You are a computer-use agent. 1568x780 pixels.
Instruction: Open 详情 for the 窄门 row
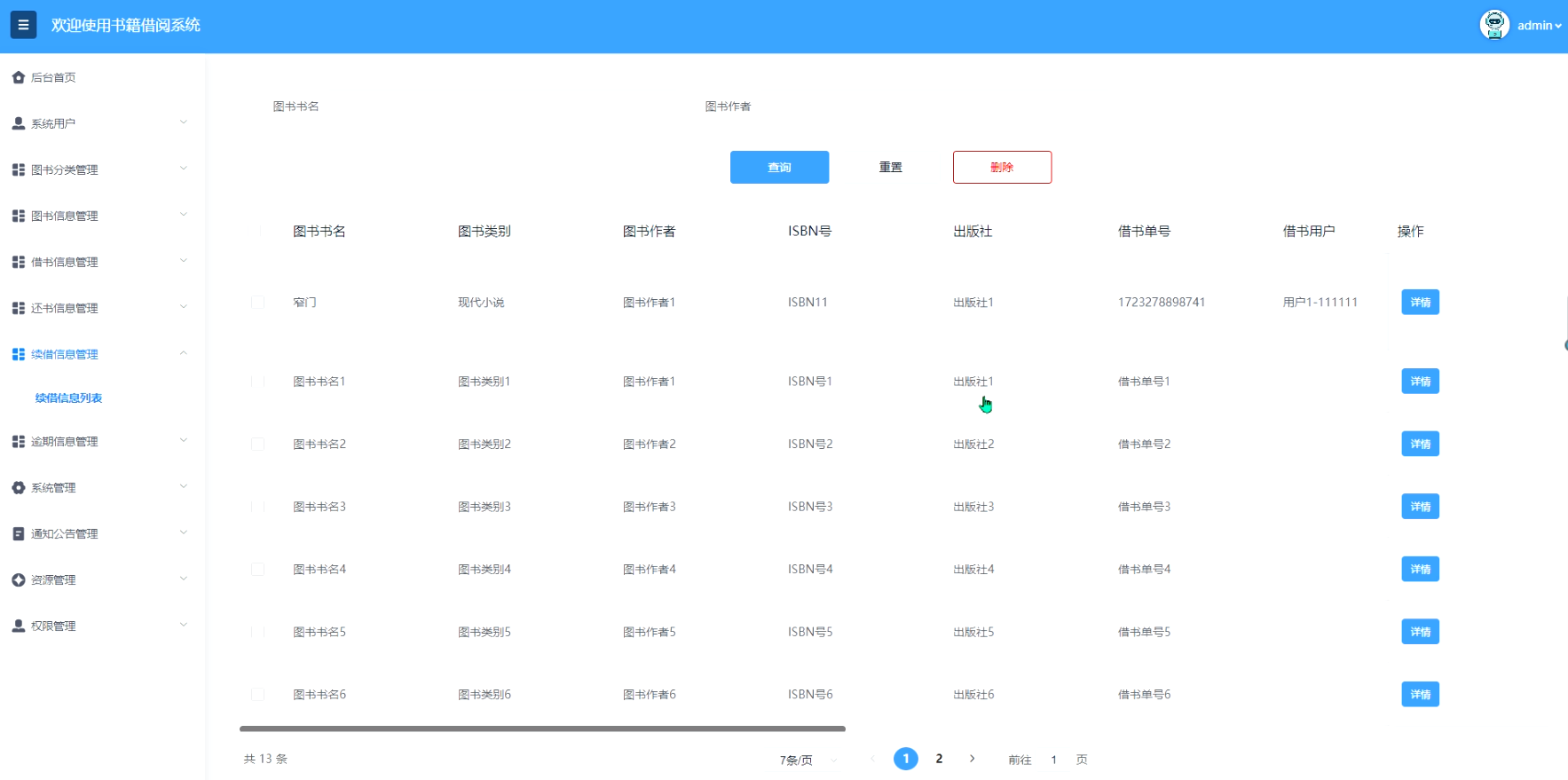[x=1420, y=302]
